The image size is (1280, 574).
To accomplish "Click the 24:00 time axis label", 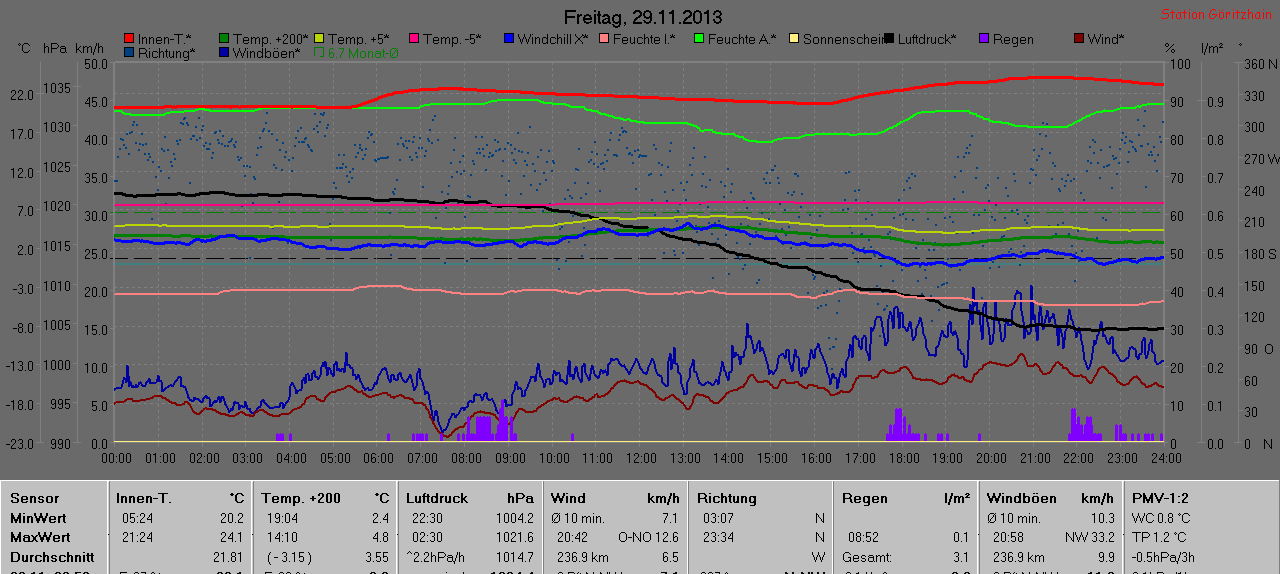I will [1165, 458].
